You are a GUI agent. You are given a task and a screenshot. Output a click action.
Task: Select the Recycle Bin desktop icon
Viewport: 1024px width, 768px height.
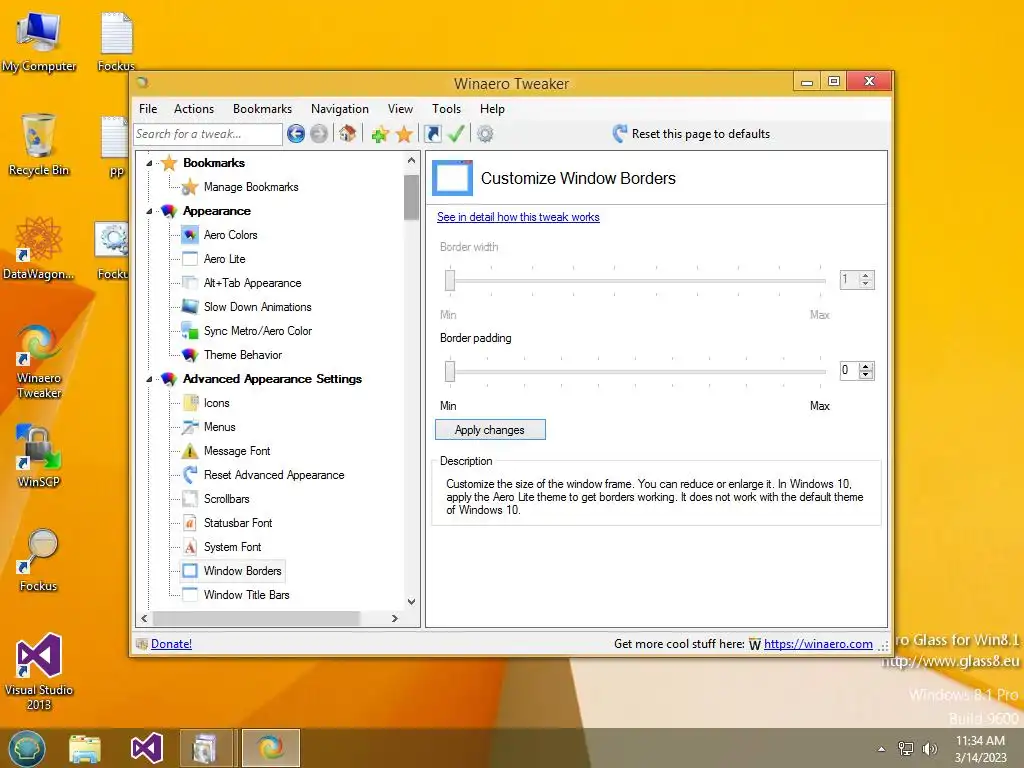click(39, 145)
